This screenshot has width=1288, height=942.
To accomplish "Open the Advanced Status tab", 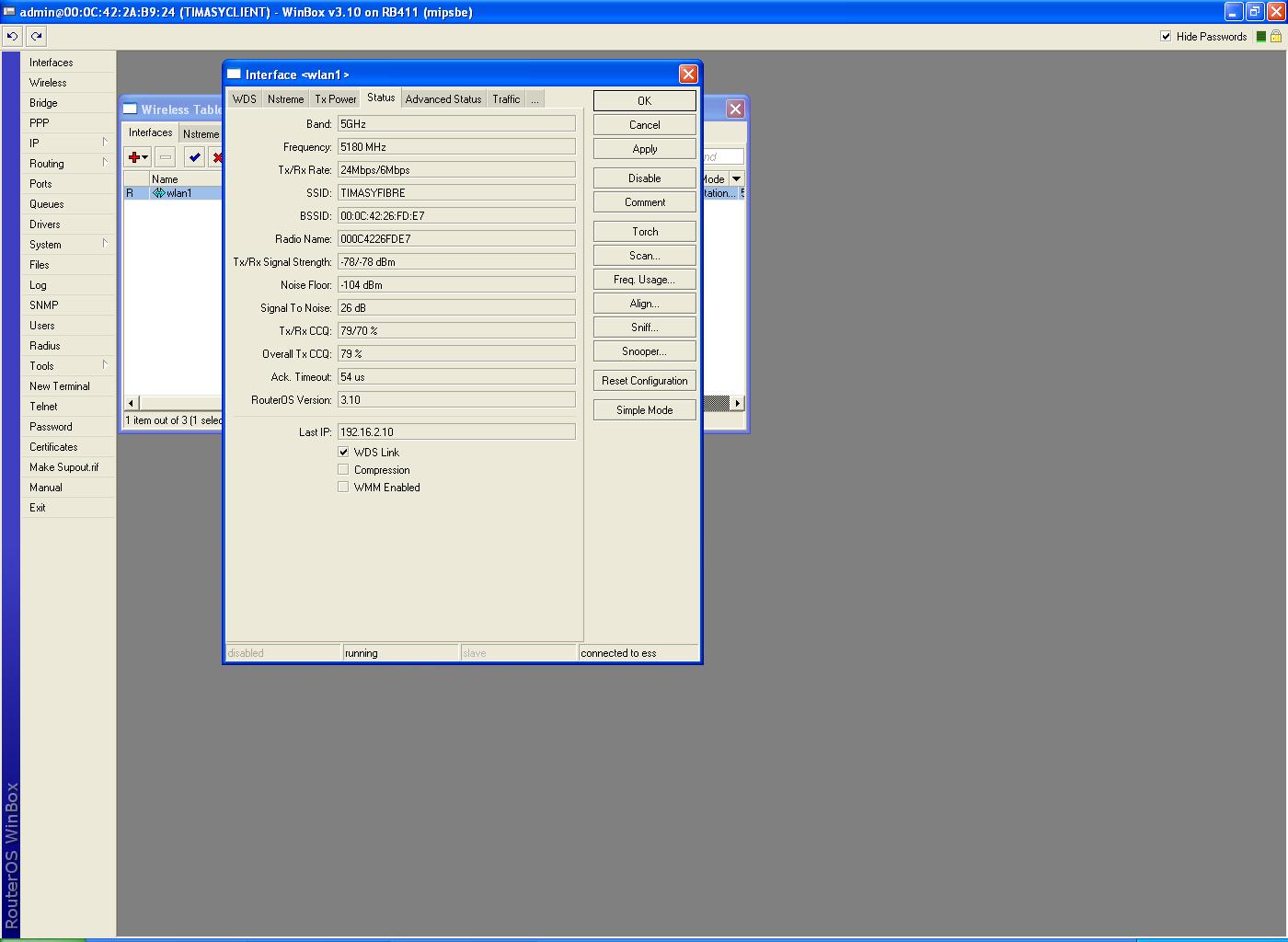I will pos(443,99).
